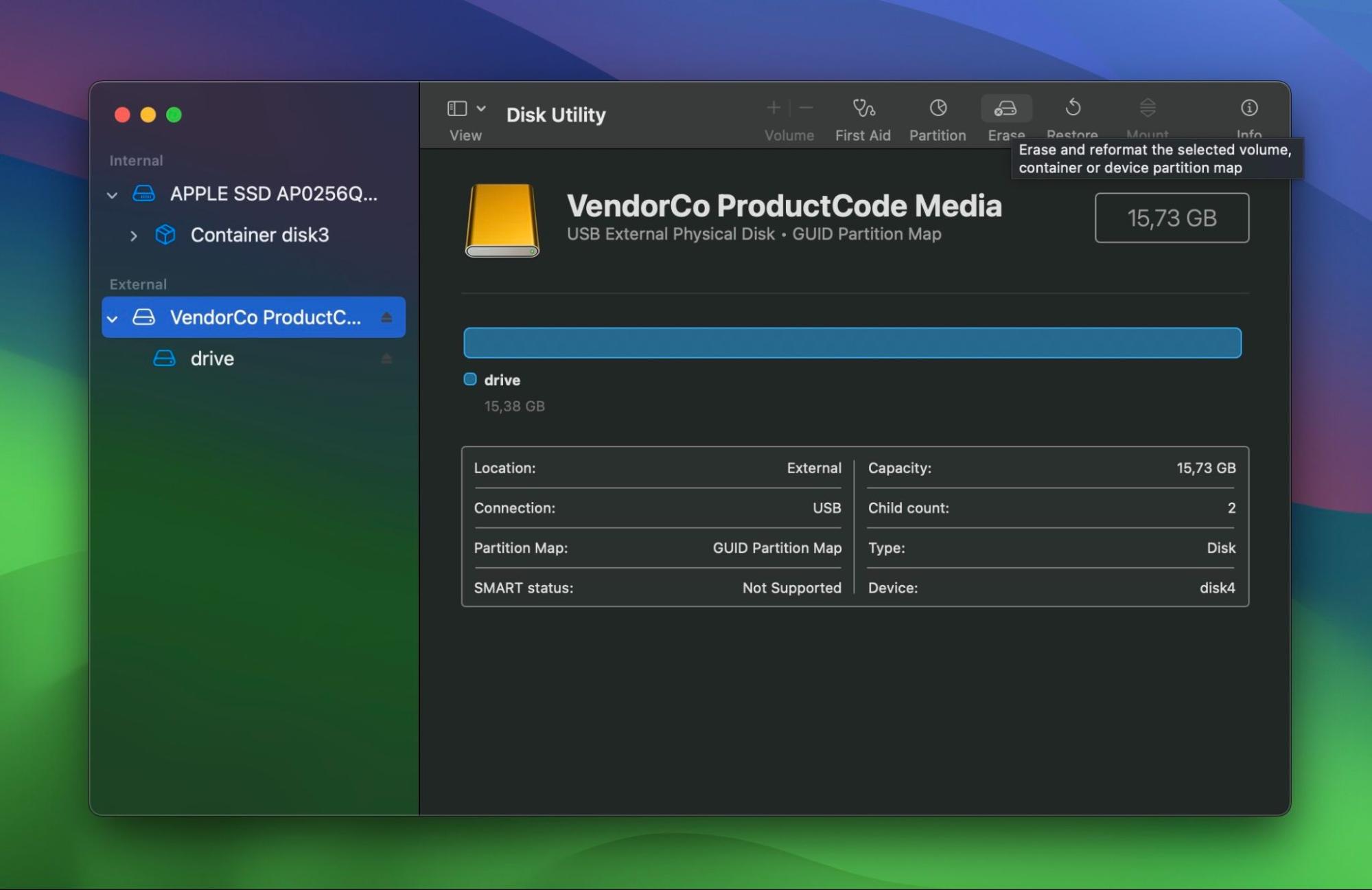Click the Disk Utility window title
The height and width of the screenshot is (890, 1372).
pos(556,115)
